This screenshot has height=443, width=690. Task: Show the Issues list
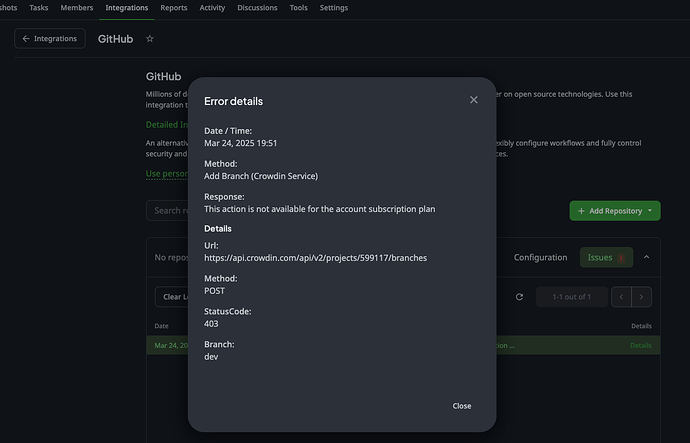click(x=606, y=257)
